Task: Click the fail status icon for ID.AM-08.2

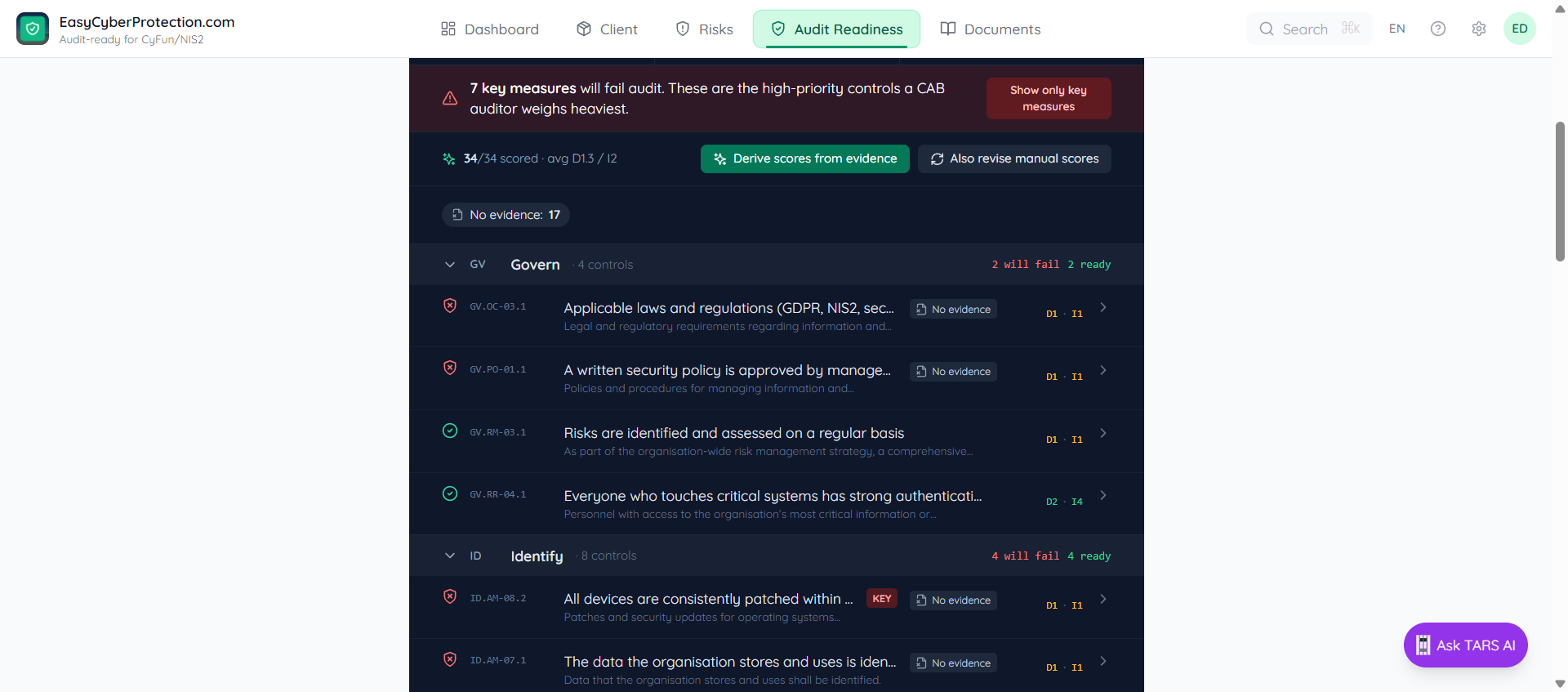Action: (x=450, y=596)
